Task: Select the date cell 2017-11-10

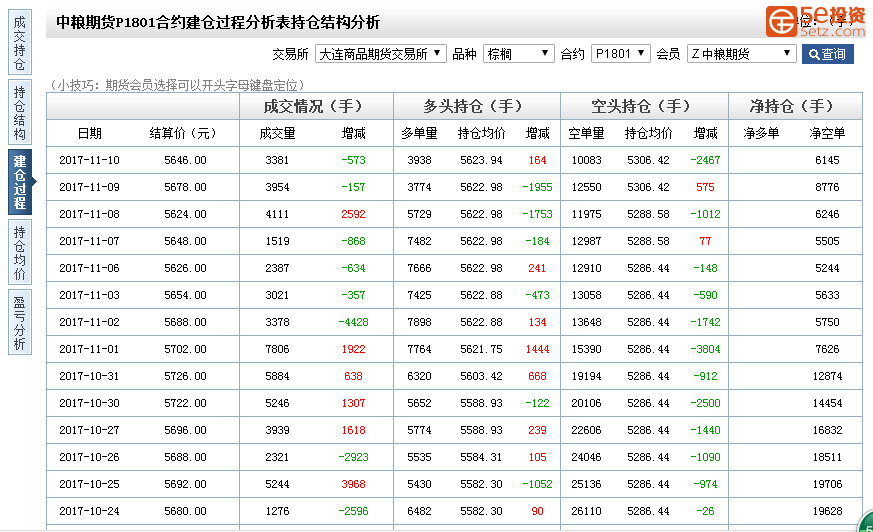Action: point(89,160)
